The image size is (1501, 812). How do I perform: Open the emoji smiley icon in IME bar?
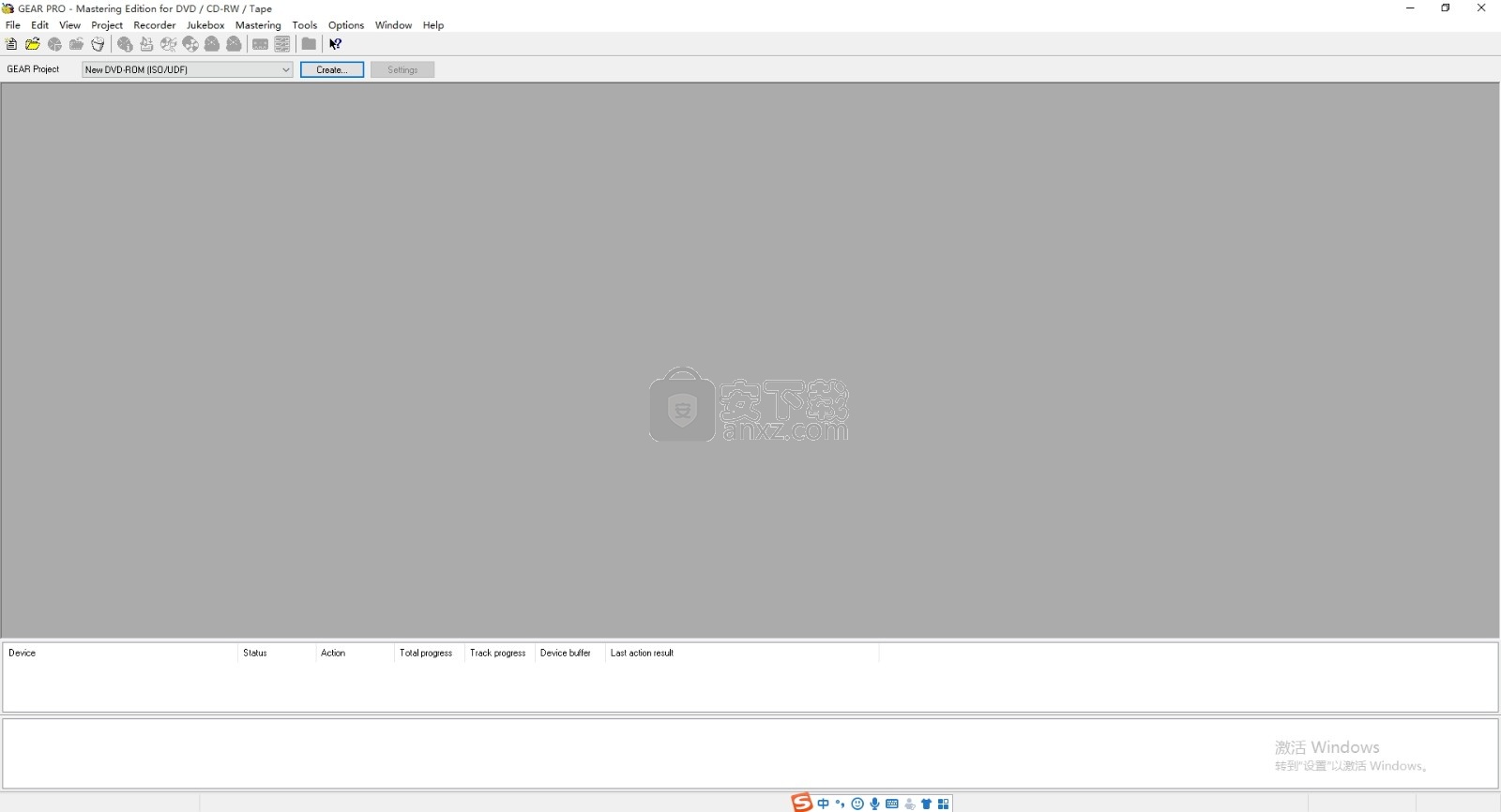[x=857, y=804]
